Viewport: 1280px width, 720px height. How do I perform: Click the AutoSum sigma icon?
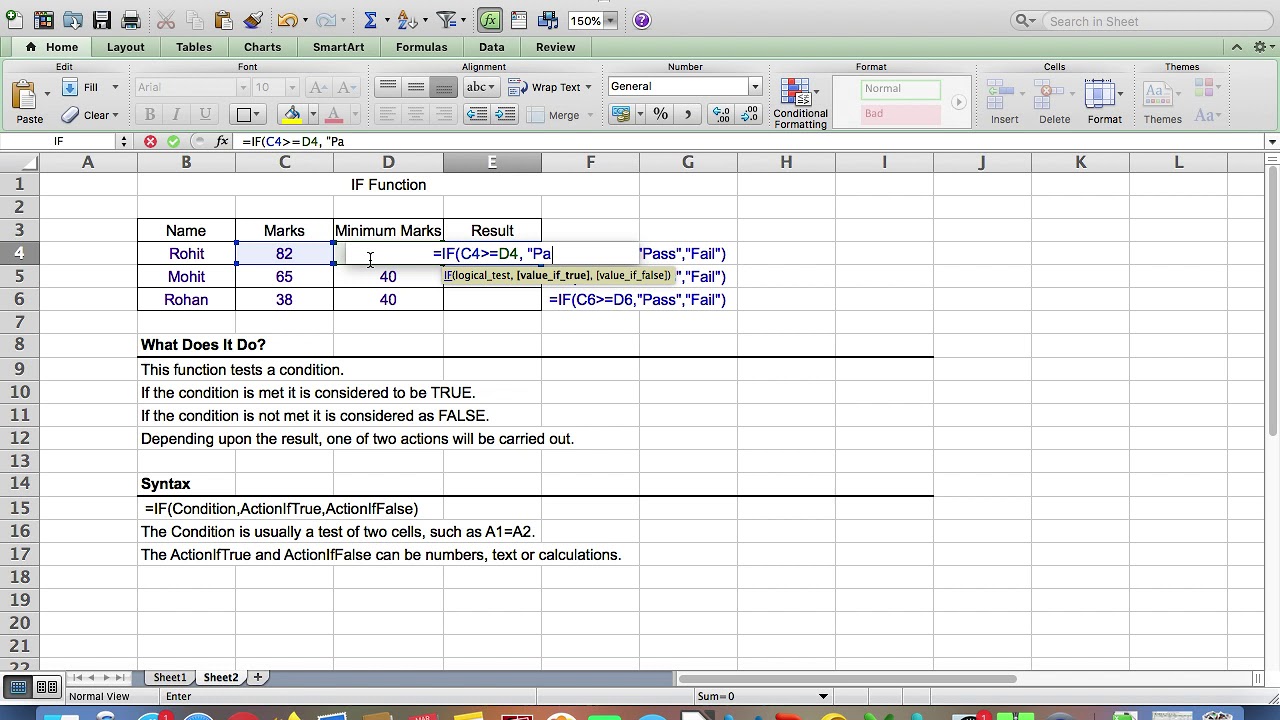[x=370, y=20]
